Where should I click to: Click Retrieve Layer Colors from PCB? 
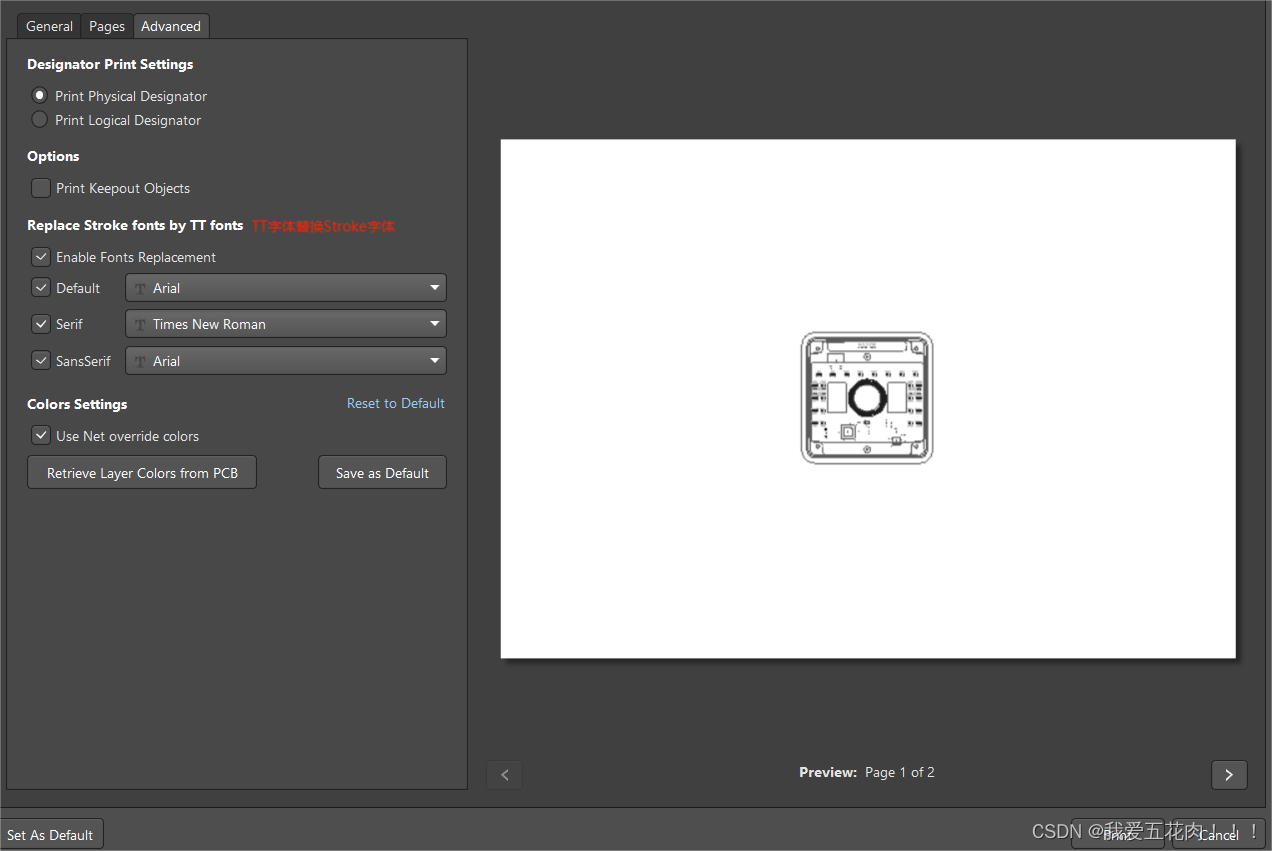(142, 473)
